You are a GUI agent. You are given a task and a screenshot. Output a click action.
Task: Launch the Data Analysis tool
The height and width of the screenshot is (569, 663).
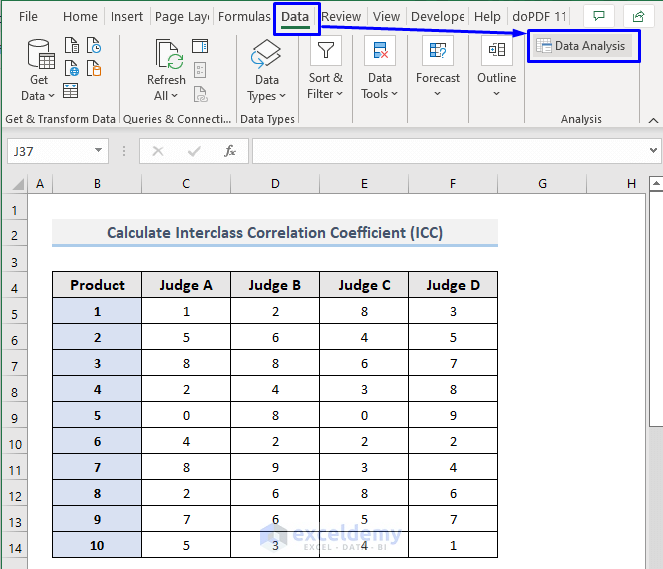pyautogui.click(x=582, y=46)
